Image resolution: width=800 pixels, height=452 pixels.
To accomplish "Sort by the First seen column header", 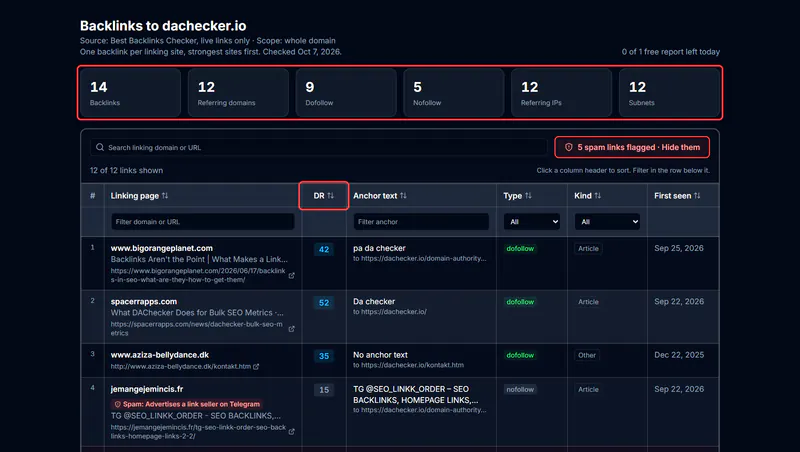I will [x=672, y=195].
